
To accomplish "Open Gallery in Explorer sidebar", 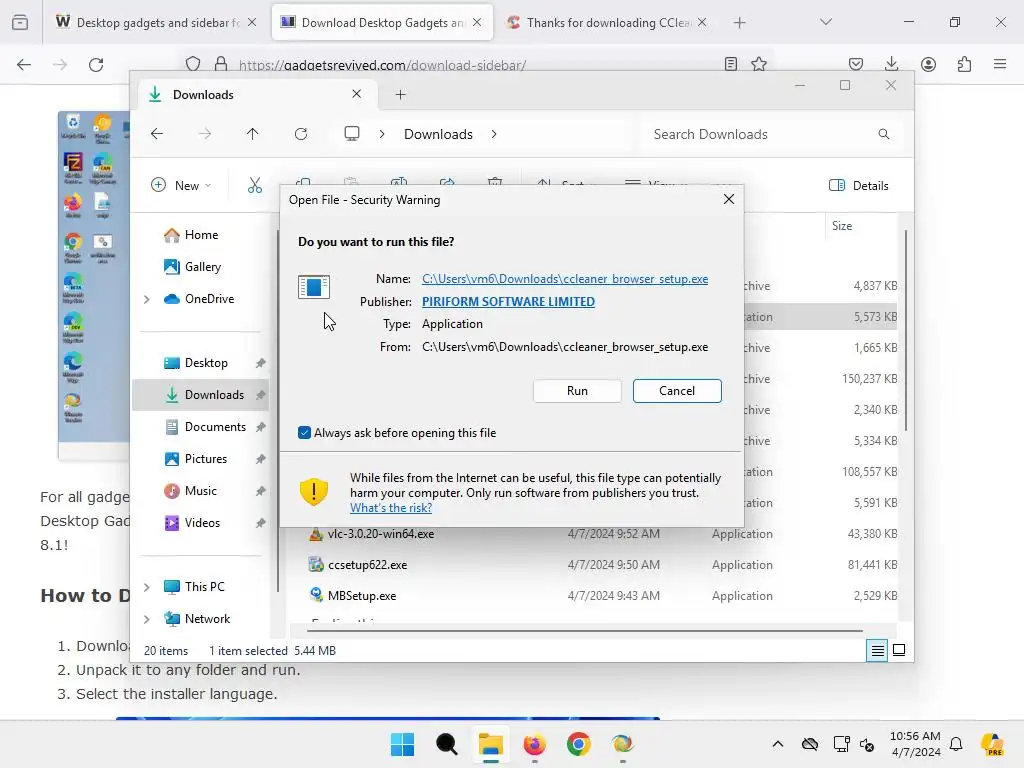I will 202,266.
